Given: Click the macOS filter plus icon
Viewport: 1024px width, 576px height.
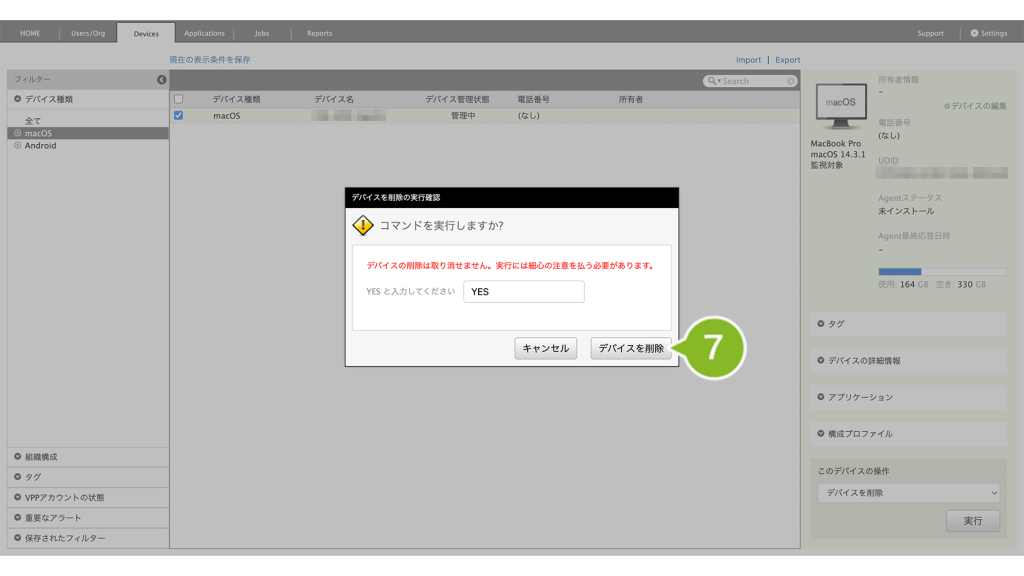Looking at the screenshot, I should pos(17,133).
